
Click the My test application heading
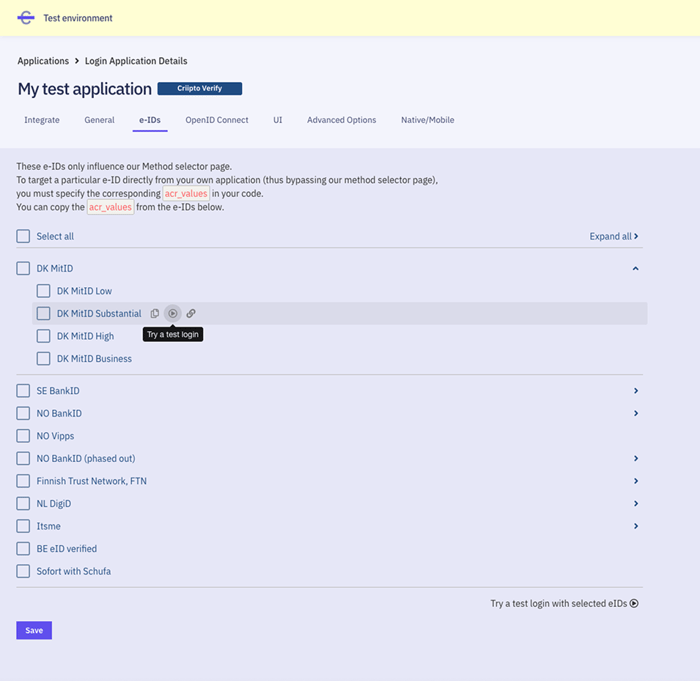click(x=85, y=89)
